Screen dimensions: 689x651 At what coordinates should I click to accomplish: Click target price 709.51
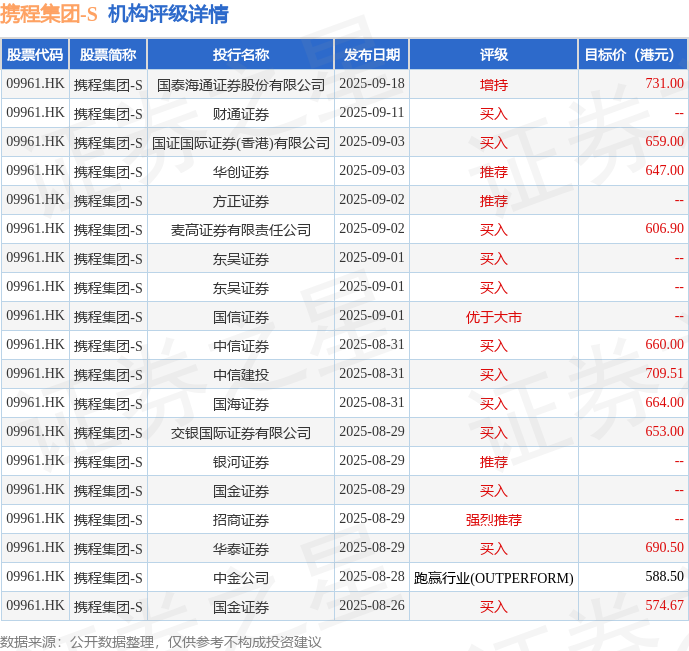pos(664,373)
